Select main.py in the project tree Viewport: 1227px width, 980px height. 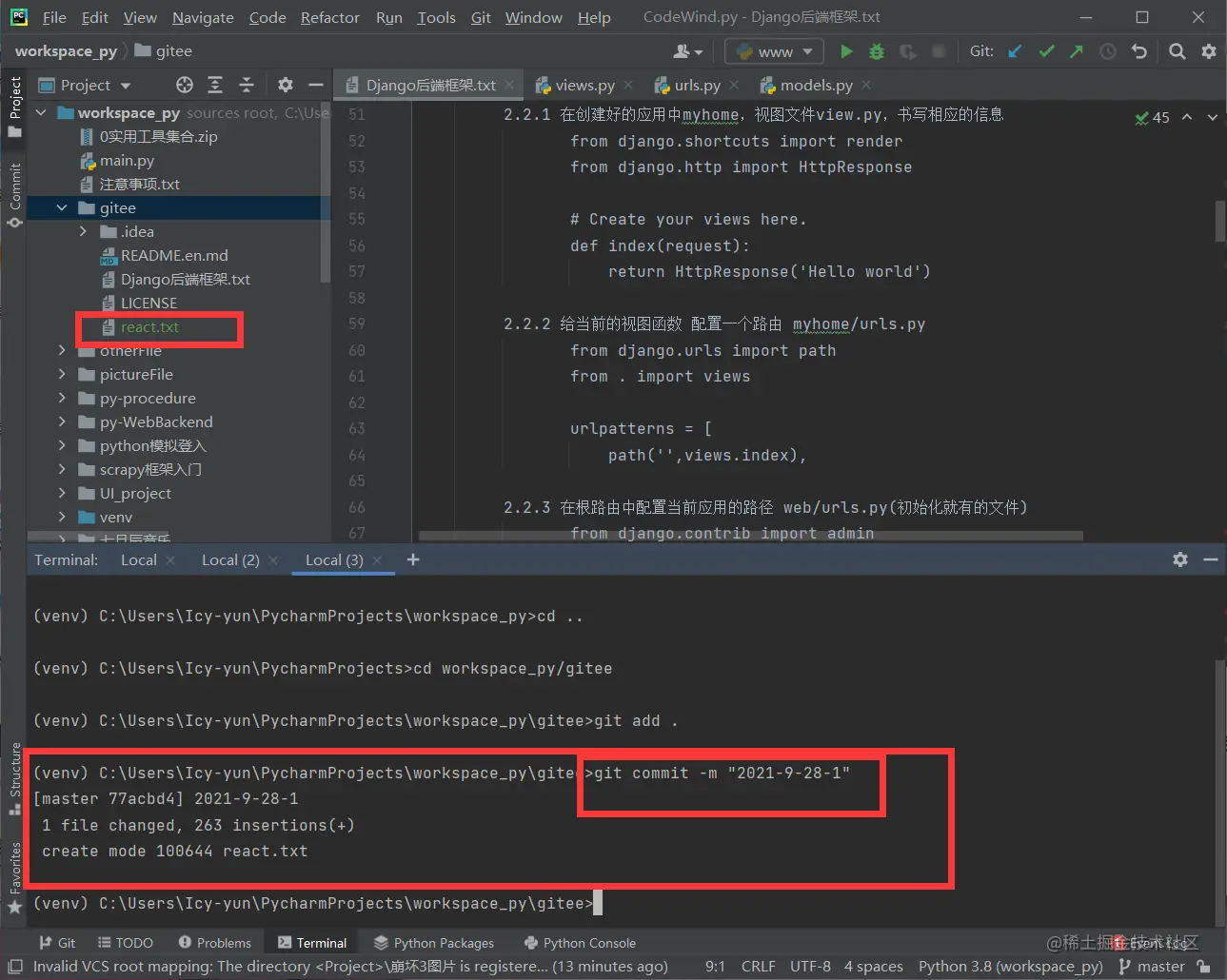pos(127,160)
